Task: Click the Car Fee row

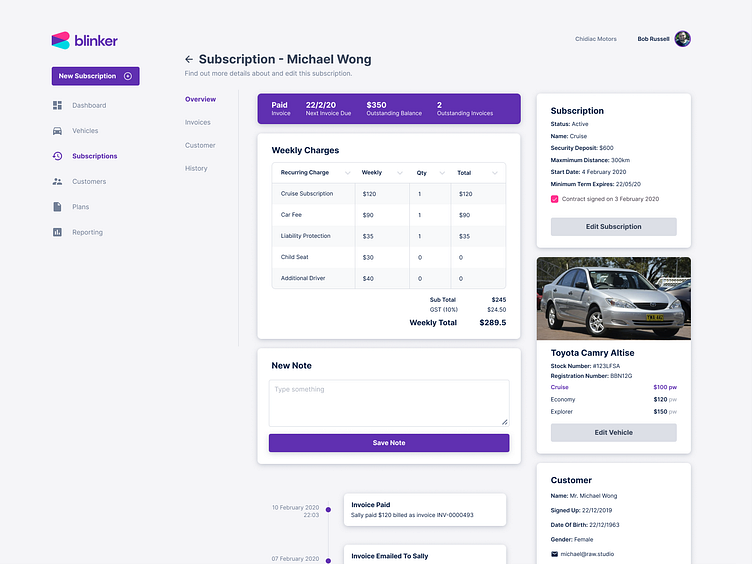Action: click(x=388, y=215)
